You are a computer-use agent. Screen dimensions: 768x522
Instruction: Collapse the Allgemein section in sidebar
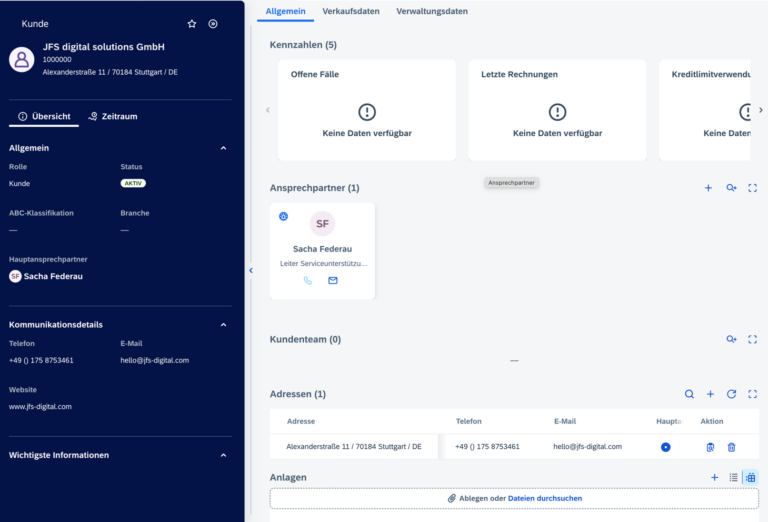tap(223, 148)
